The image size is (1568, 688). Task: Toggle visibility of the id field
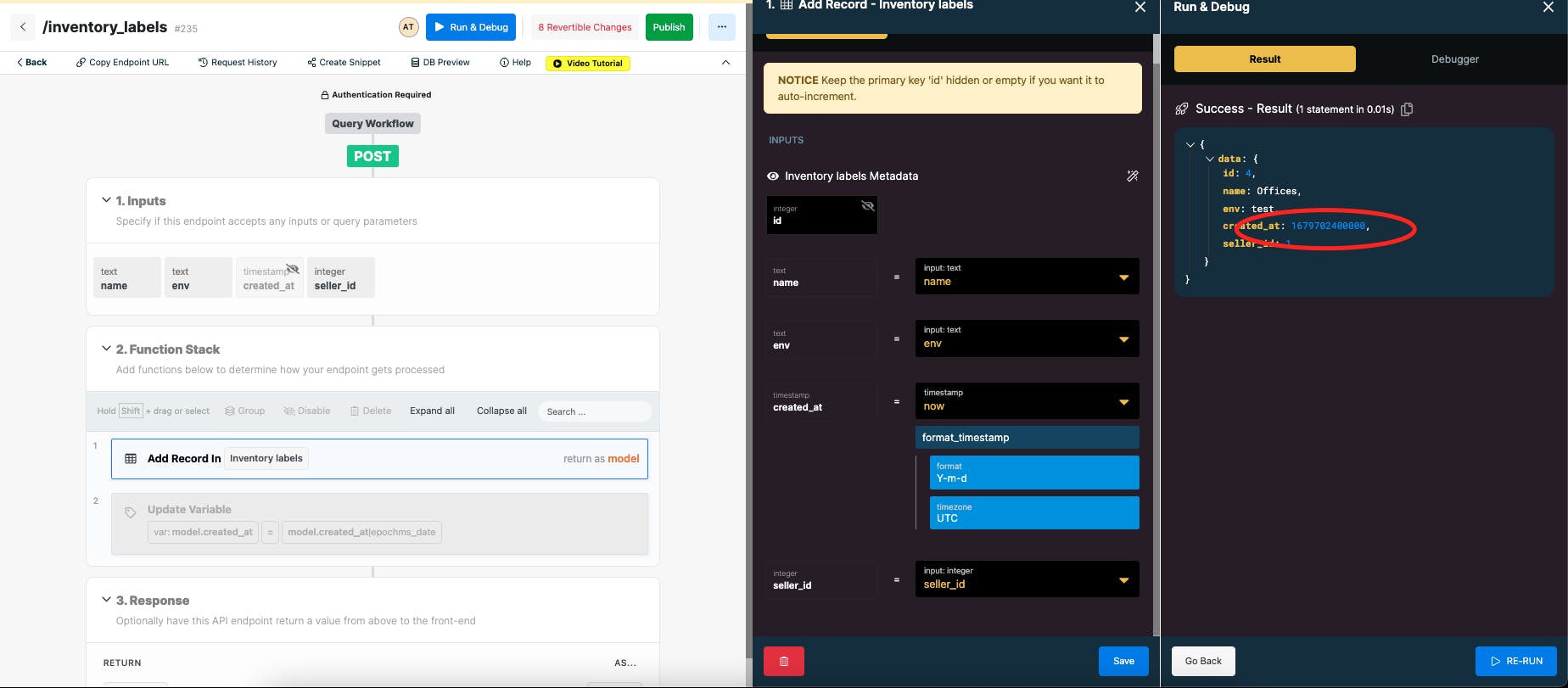click(867, 206)
